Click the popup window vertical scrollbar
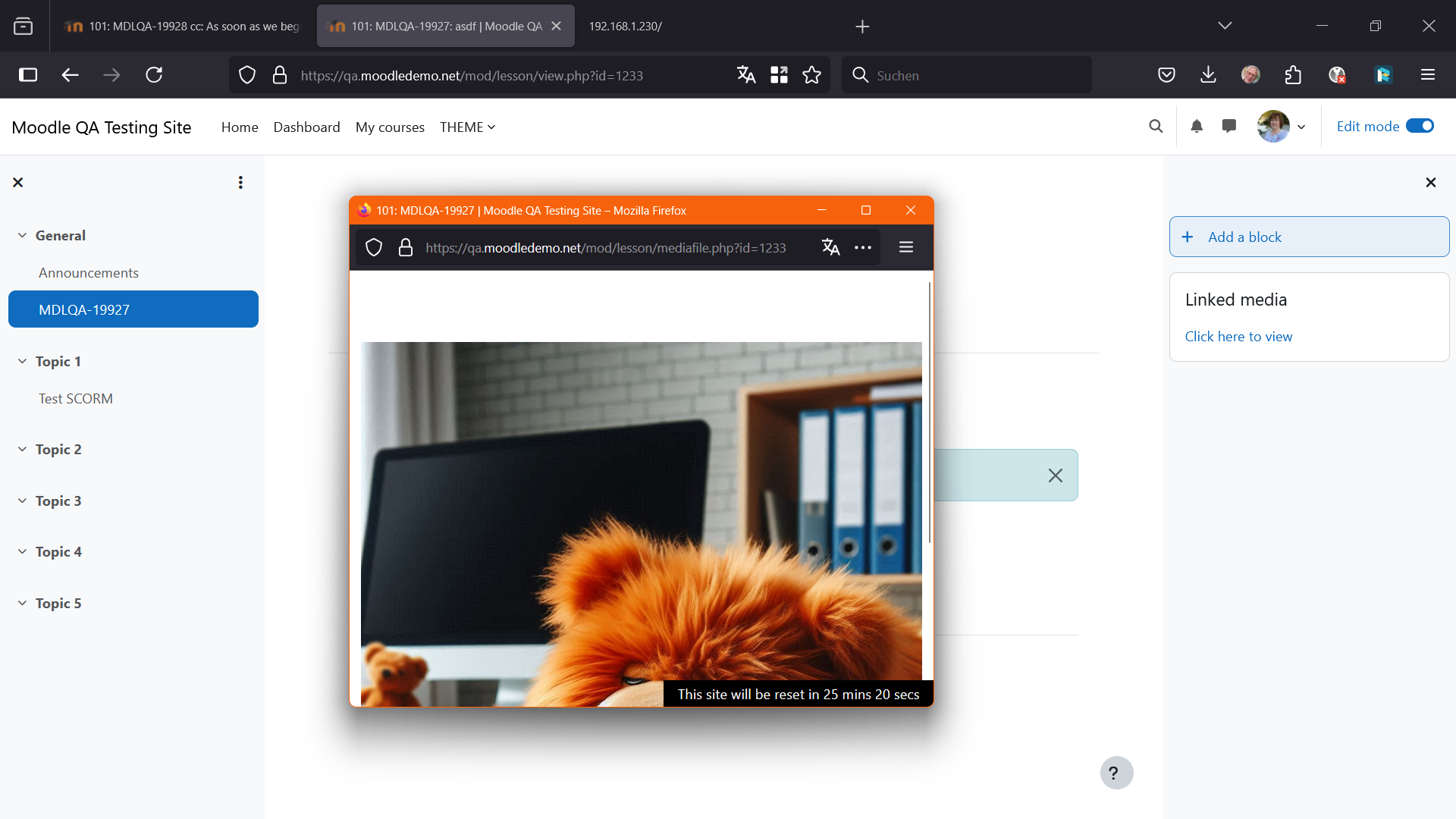The width and height of the screenshot is (1456, 819). pyautogui.click(x=930, y=413)
